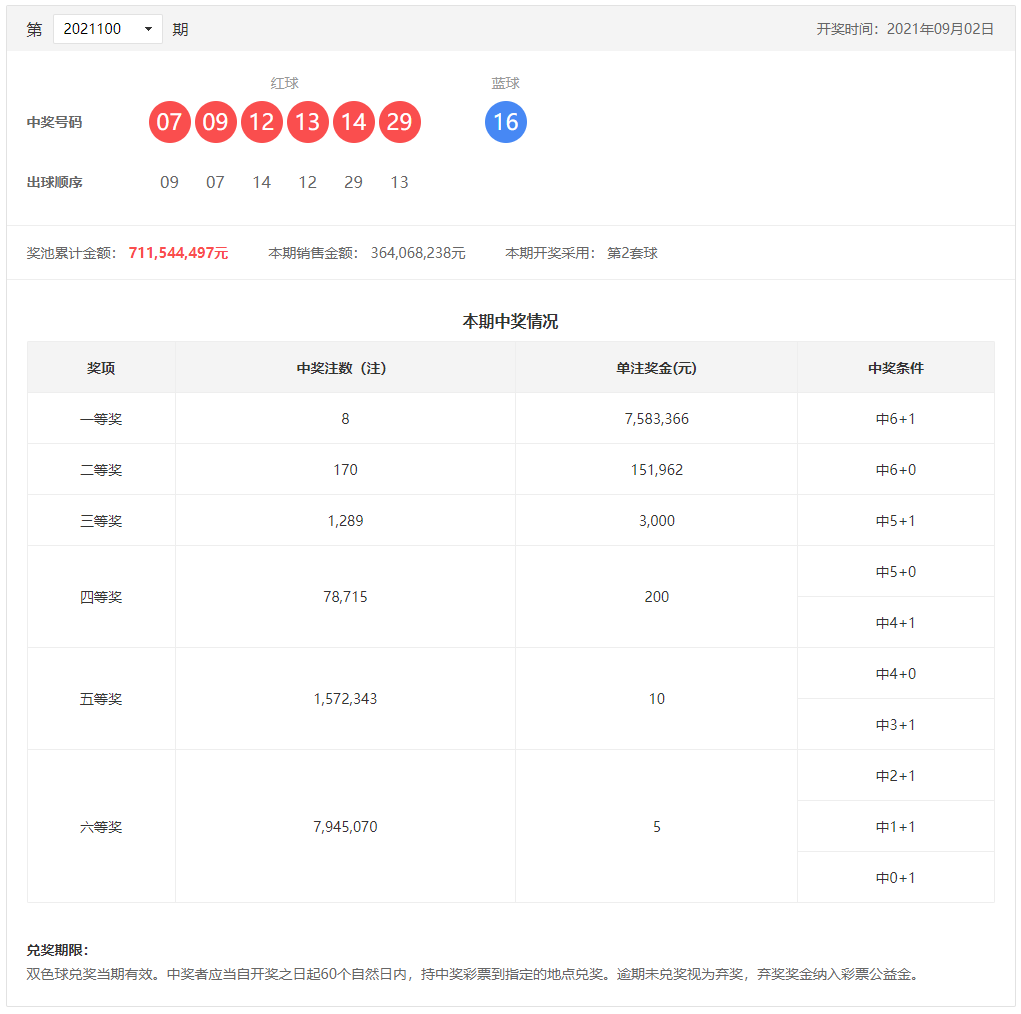Select the red ball numbered 09

pos(216,122)
